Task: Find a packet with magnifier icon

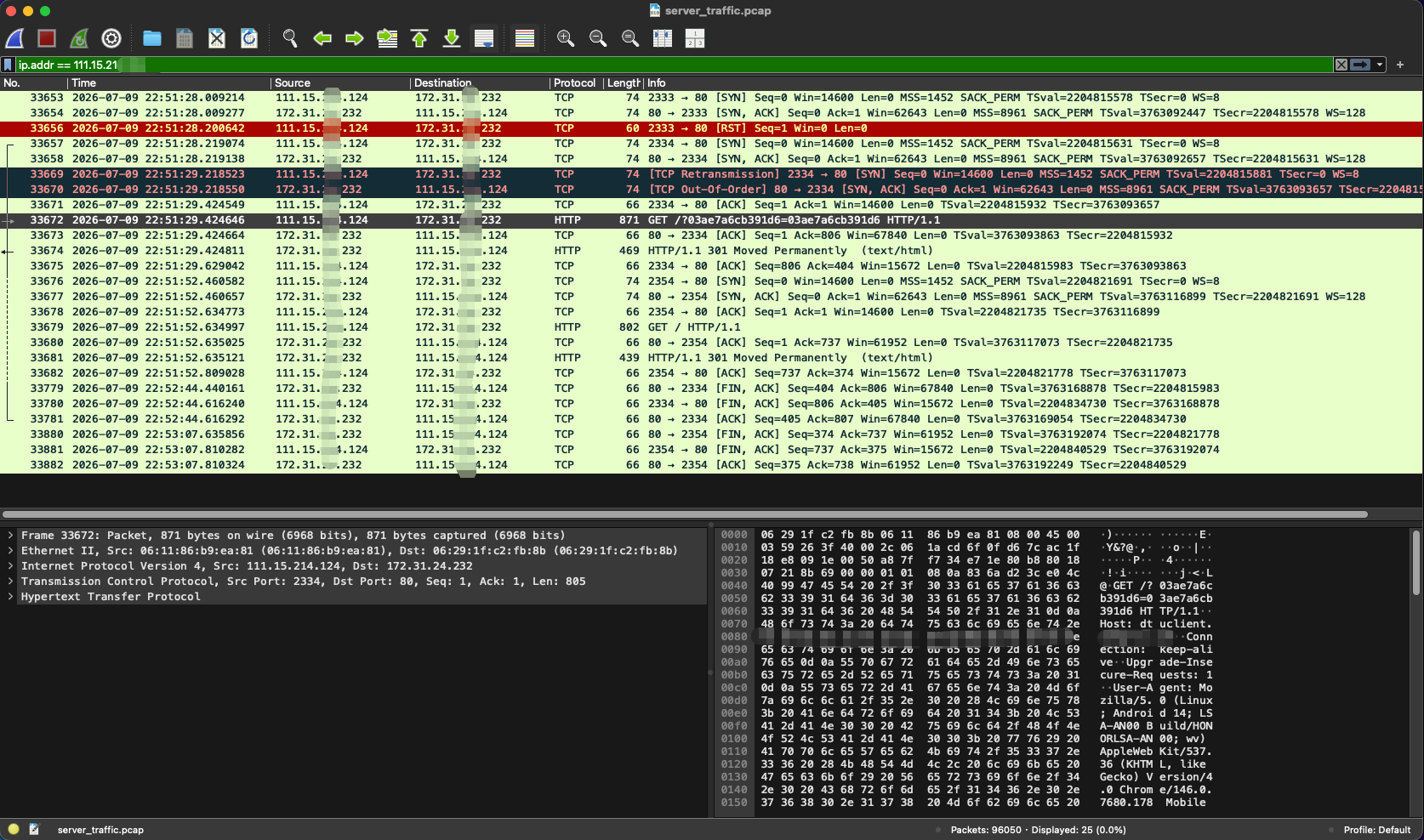Action: 290,38
